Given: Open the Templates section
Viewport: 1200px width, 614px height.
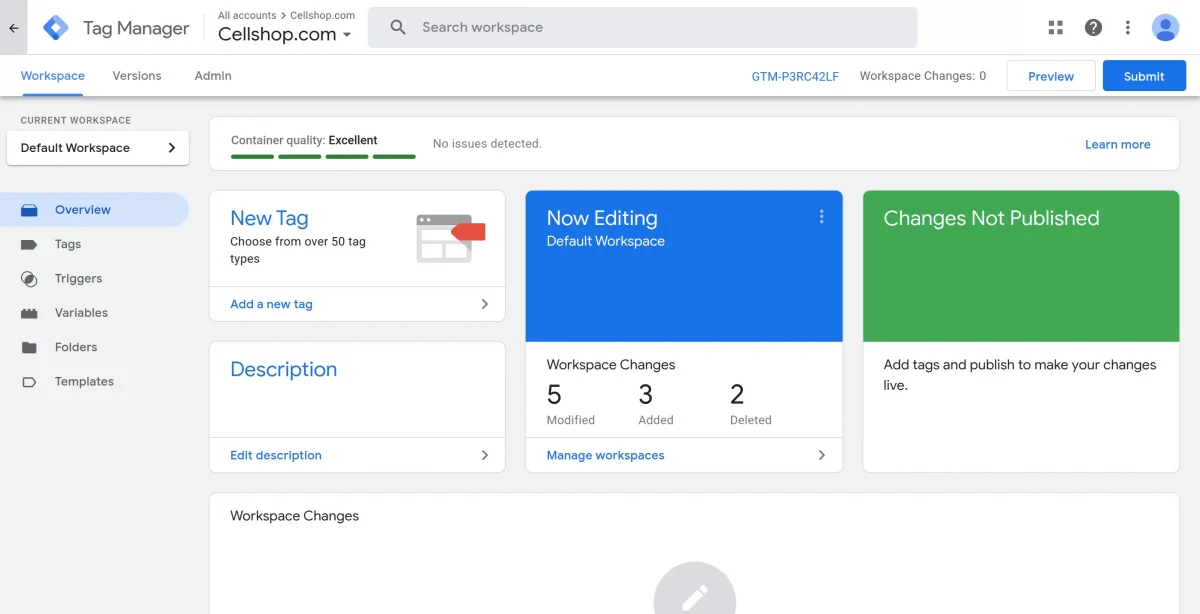Looking at the screenshot, I should [83, 381].
